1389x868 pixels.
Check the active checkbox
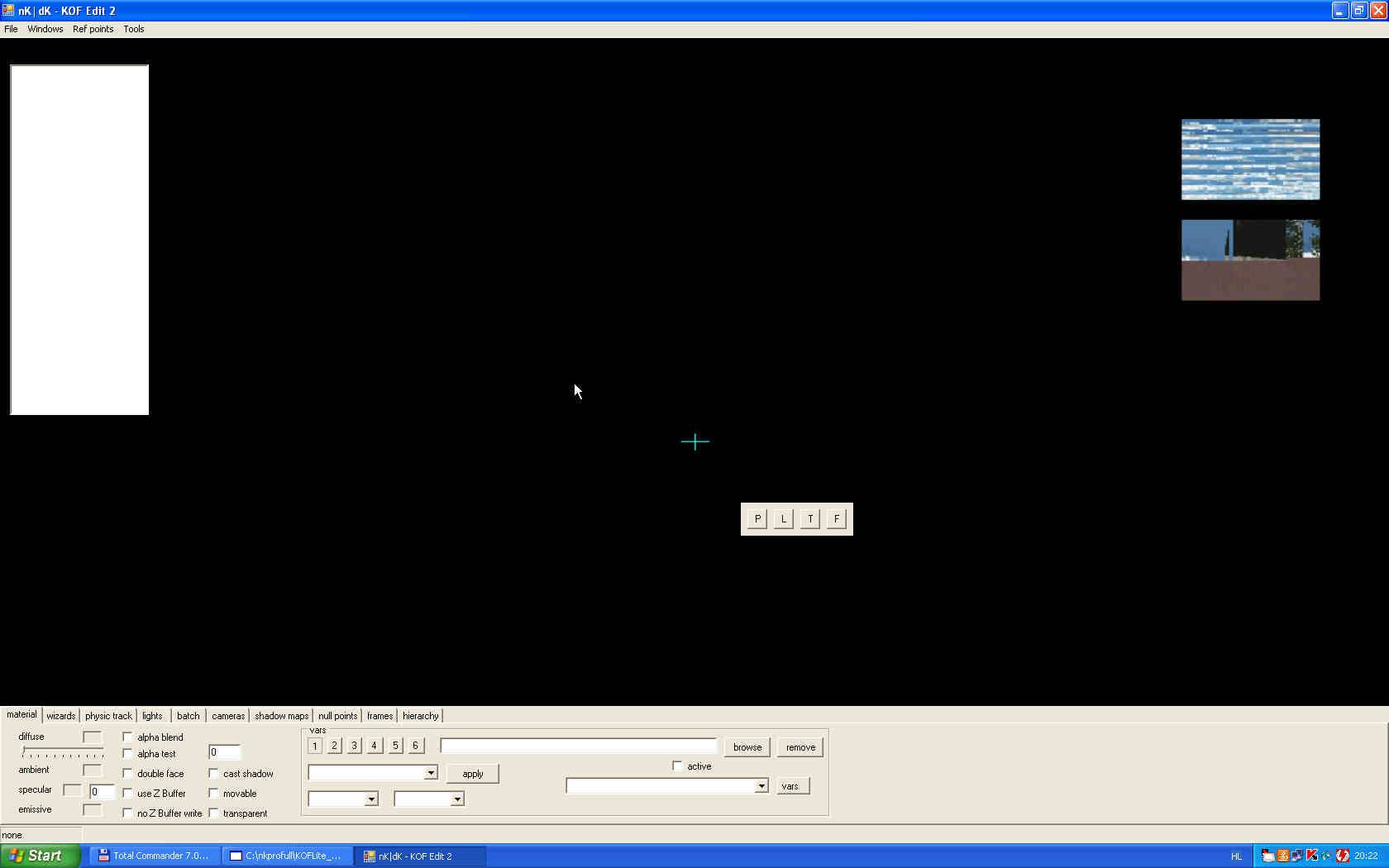[677, 766]
